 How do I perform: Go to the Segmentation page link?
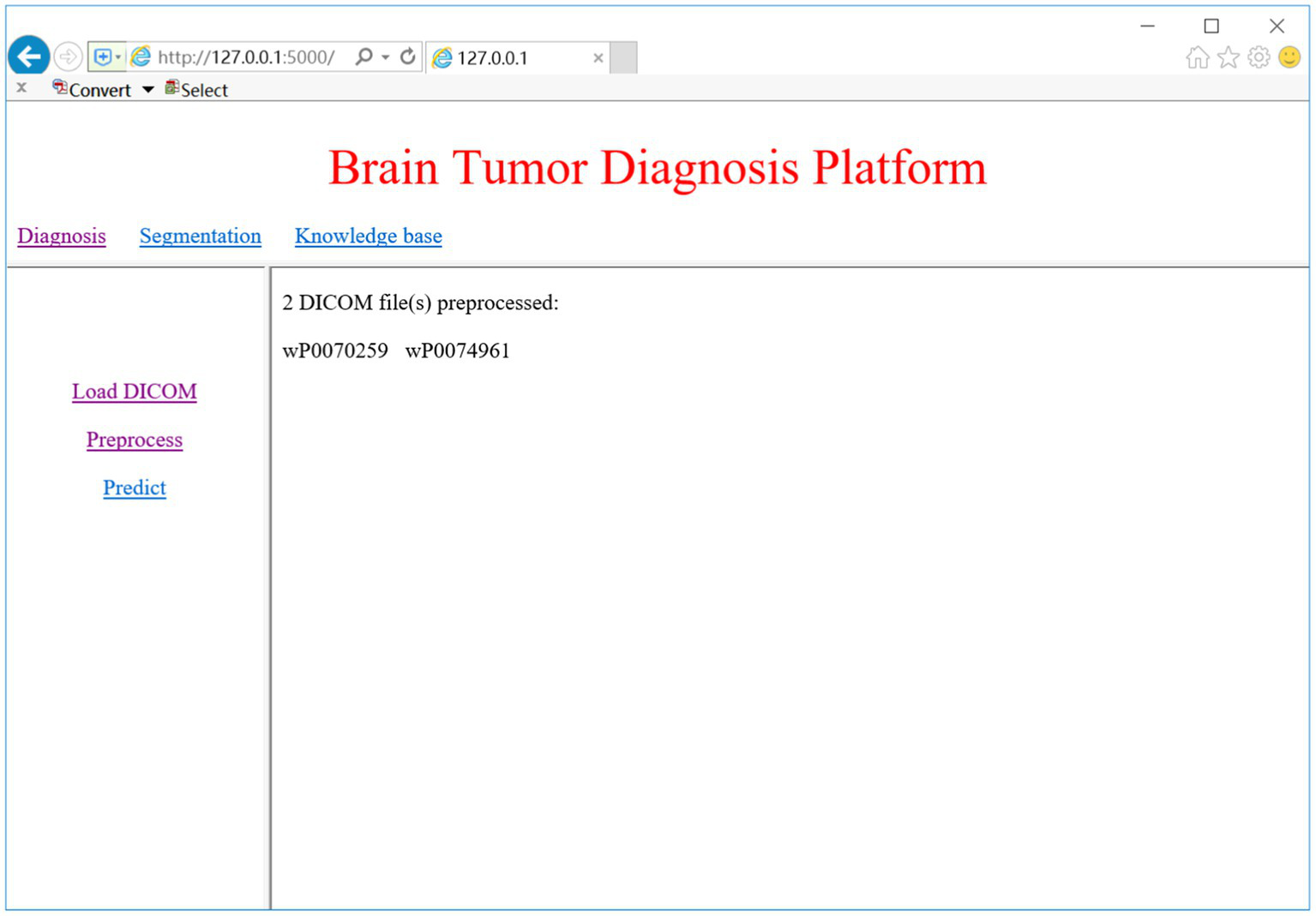(x=201, y=236)
